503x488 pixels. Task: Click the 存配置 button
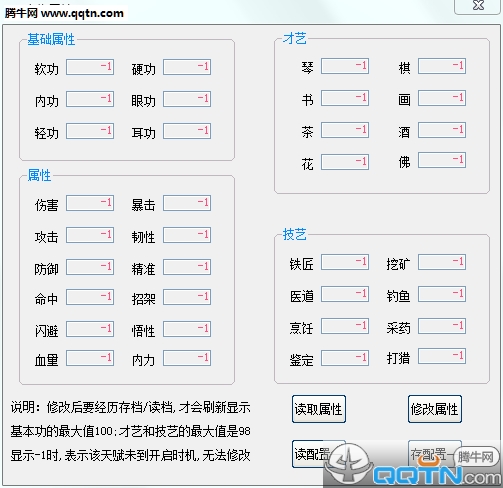[435, 454]
